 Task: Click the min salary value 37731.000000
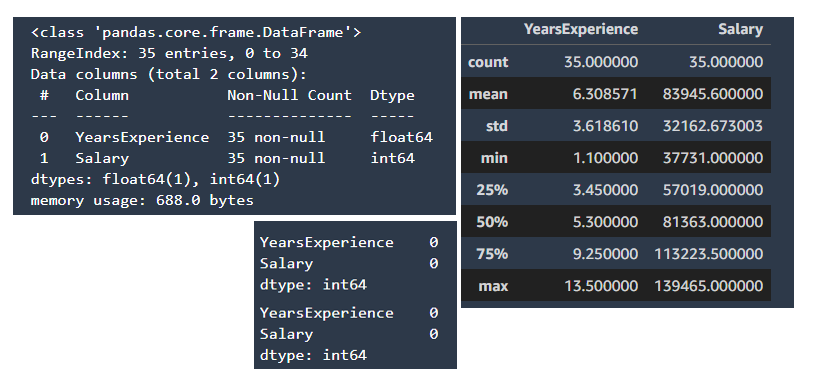[713, 158]
